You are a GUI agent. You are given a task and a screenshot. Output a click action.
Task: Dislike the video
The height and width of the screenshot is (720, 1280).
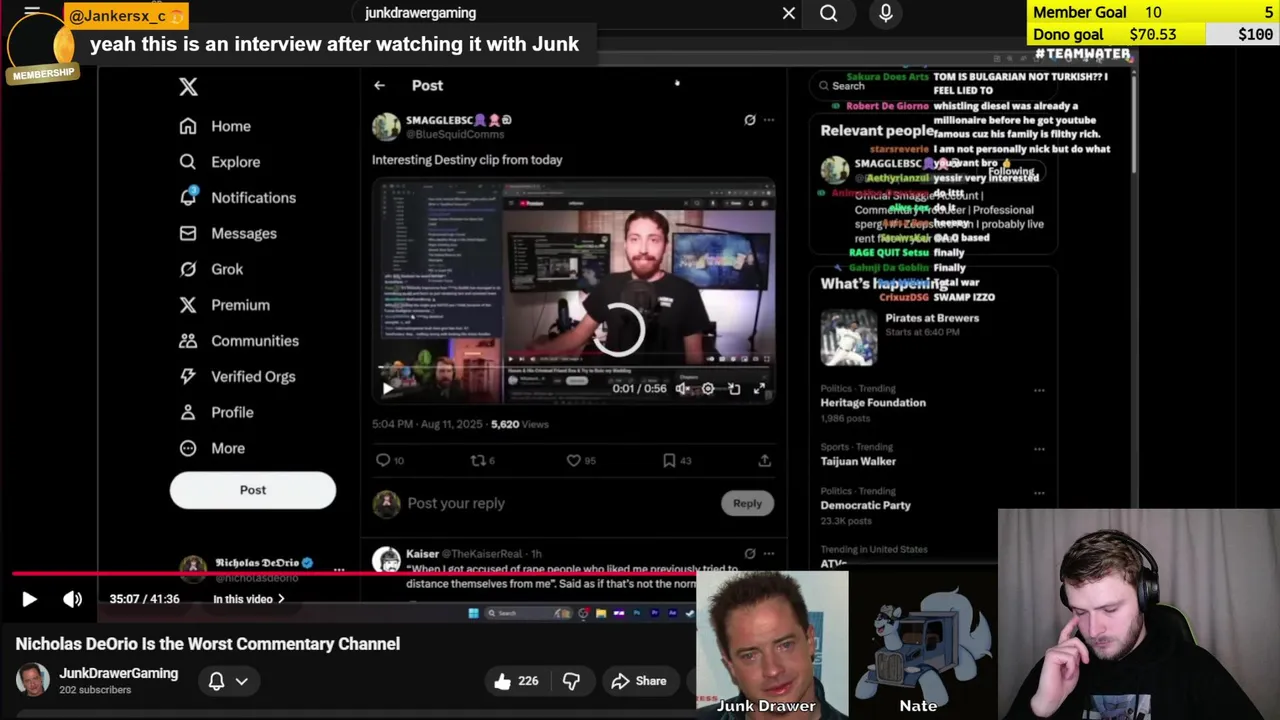[571, 681]
